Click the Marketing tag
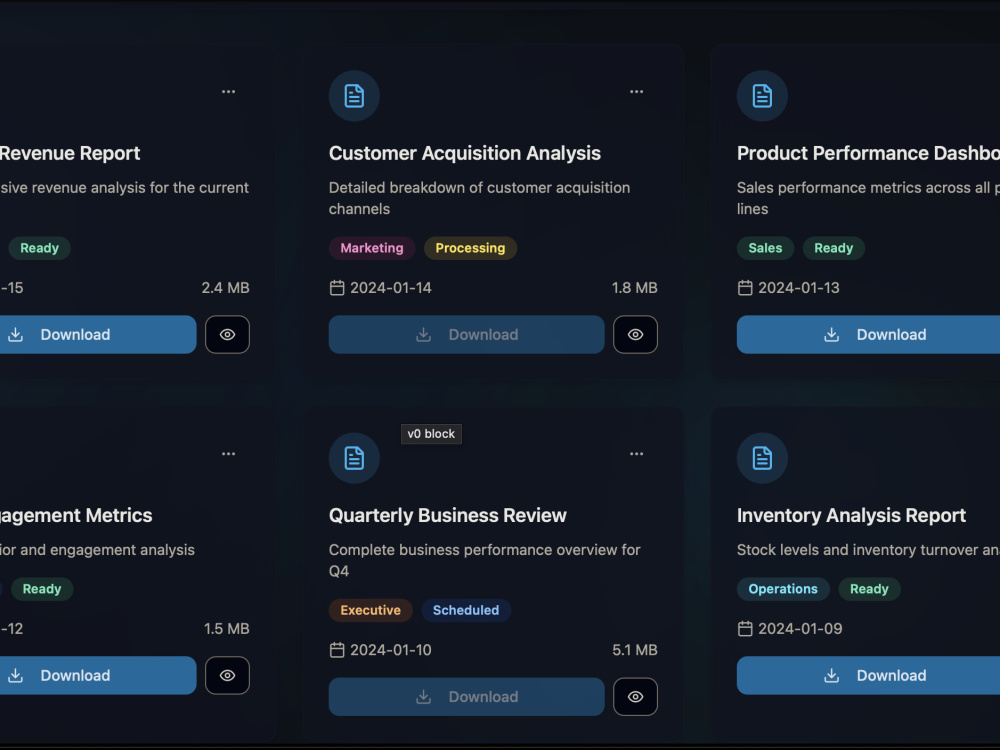 point(372,248)
